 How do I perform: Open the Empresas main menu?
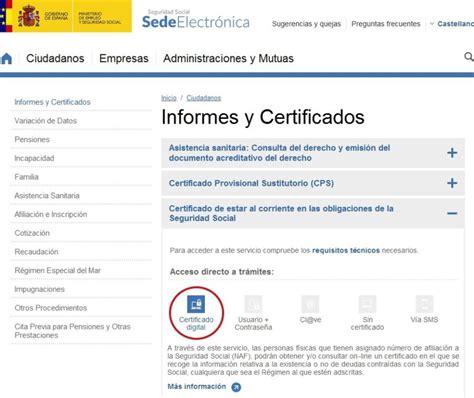click(124, 58)
